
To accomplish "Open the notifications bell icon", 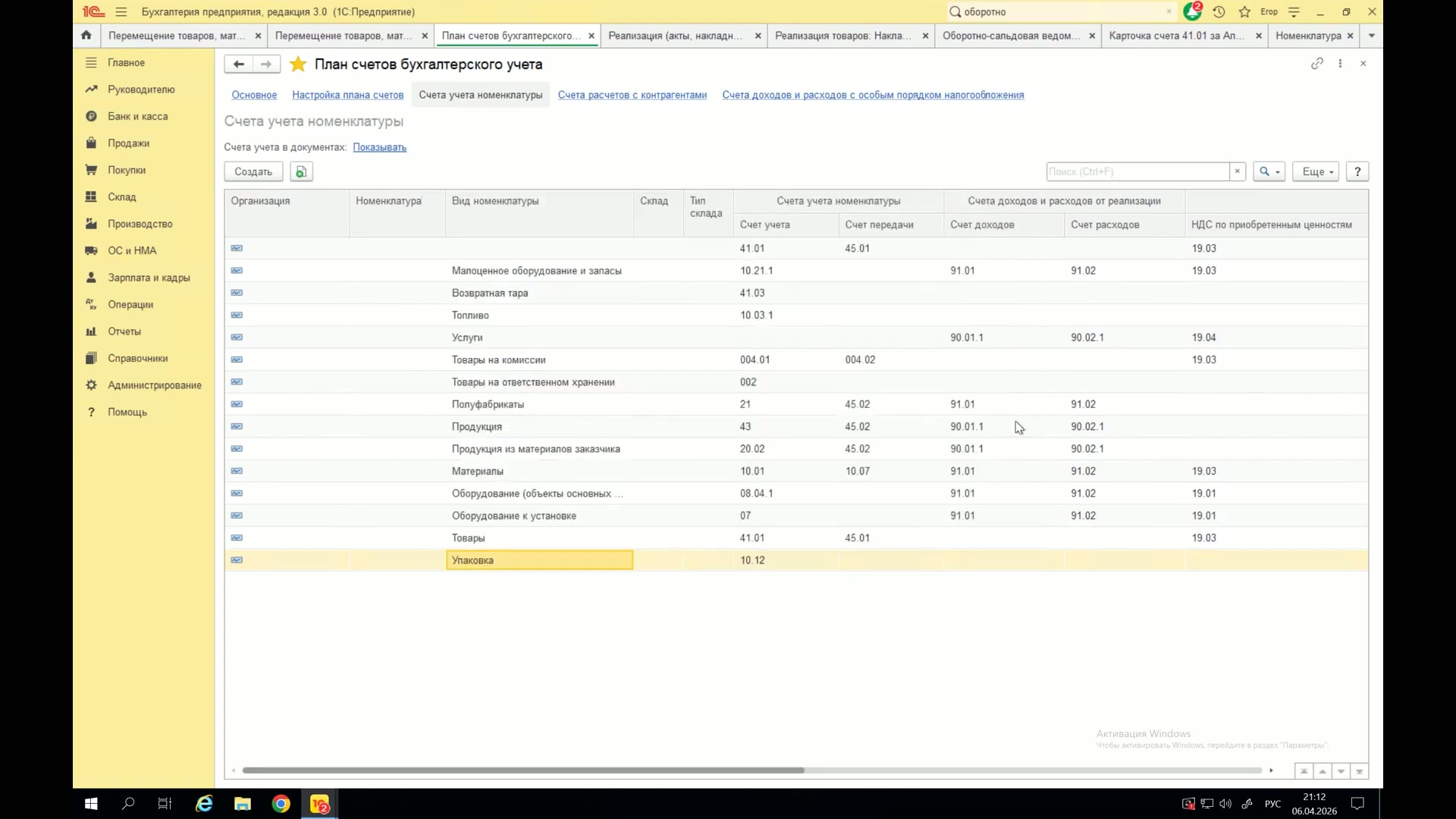I will (1193, 11).
